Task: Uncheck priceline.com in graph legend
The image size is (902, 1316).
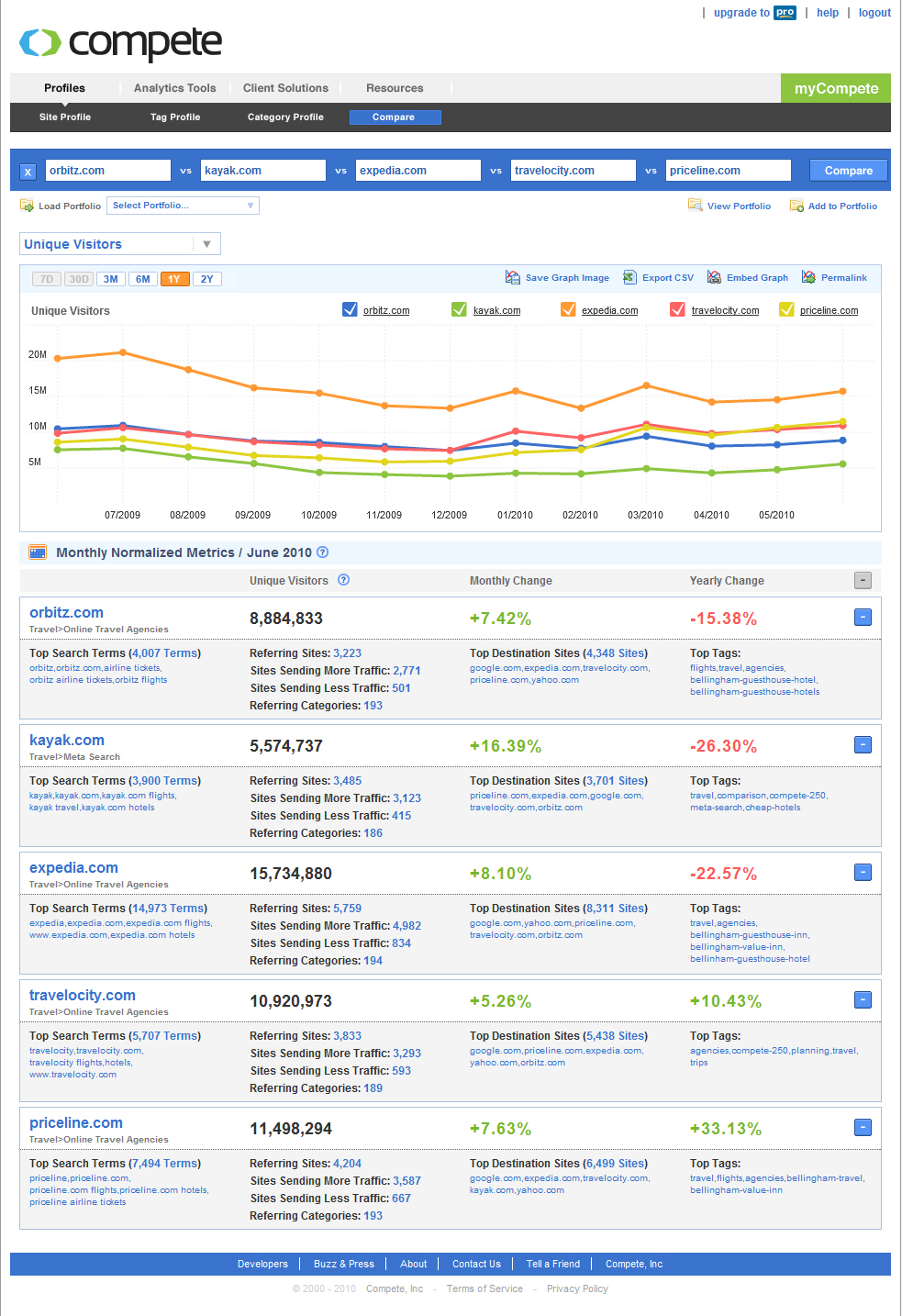Action: click(x=786, y=309)
